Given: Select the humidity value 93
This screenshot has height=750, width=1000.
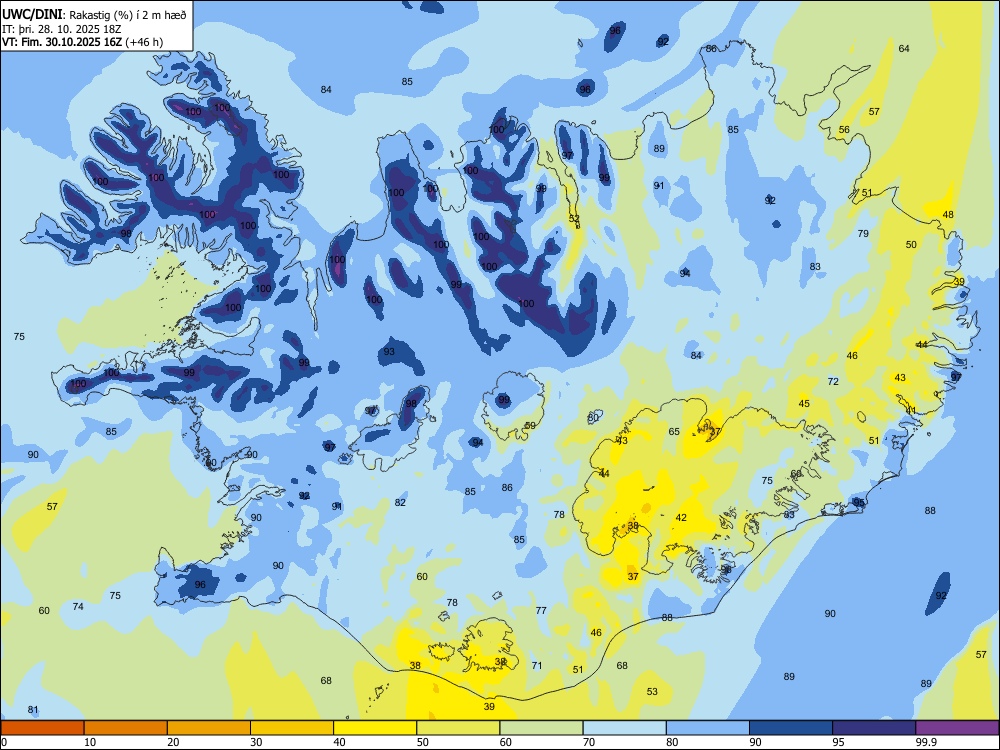Looking at the screenshot, I should pos(389,351).
